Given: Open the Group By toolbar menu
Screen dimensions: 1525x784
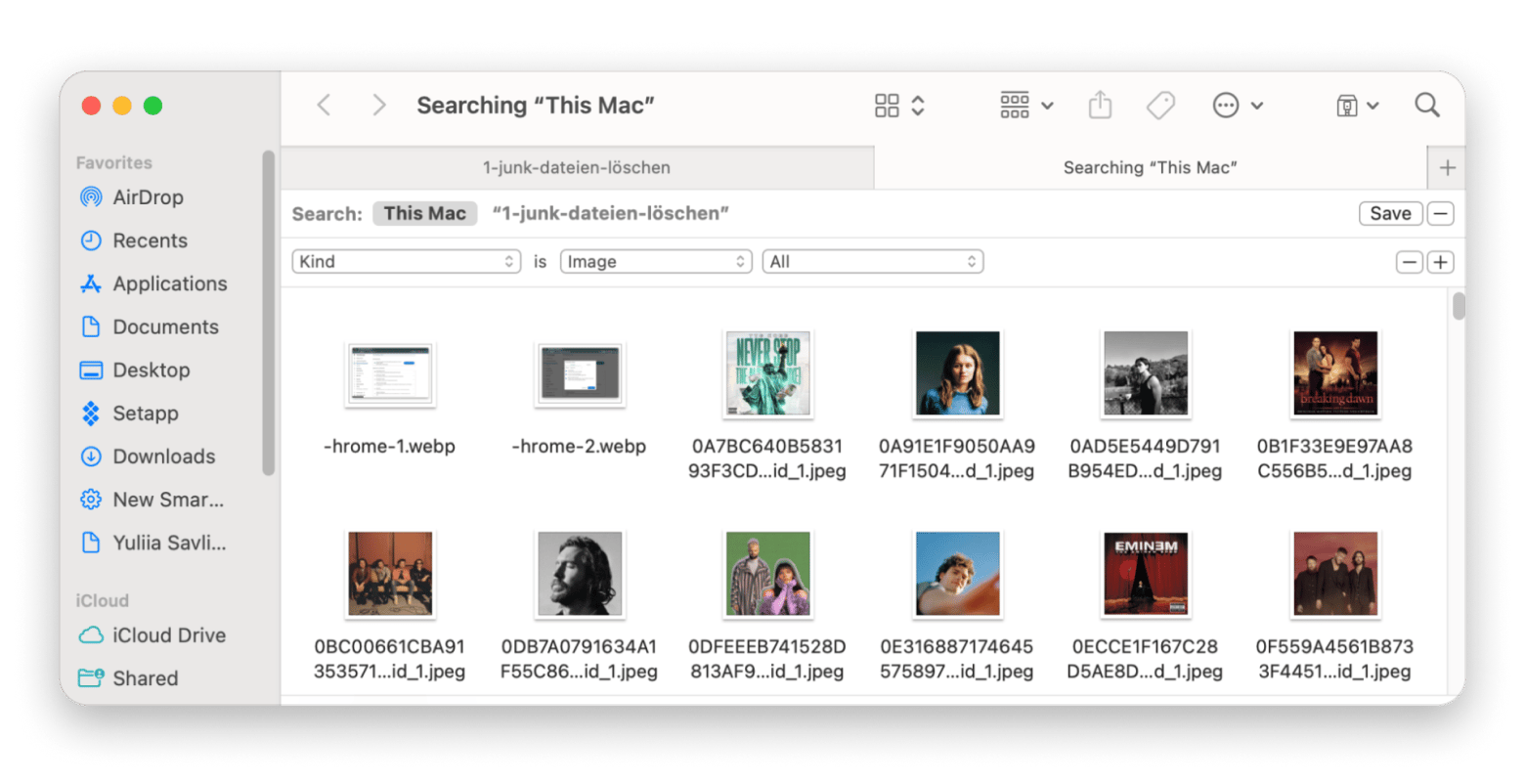Looking at the screenshot, I should coord(1025,106).
